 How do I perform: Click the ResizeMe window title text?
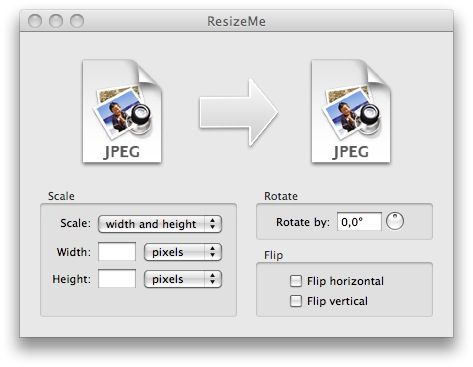point(236,22)
